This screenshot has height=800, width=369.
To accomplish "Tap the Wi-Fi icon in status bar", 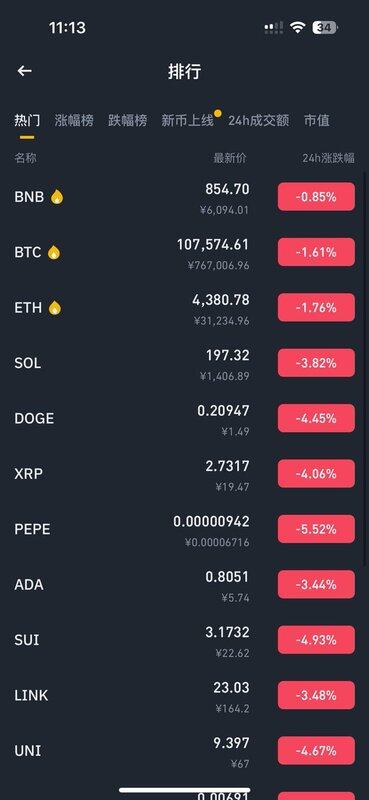I will 297,28.
